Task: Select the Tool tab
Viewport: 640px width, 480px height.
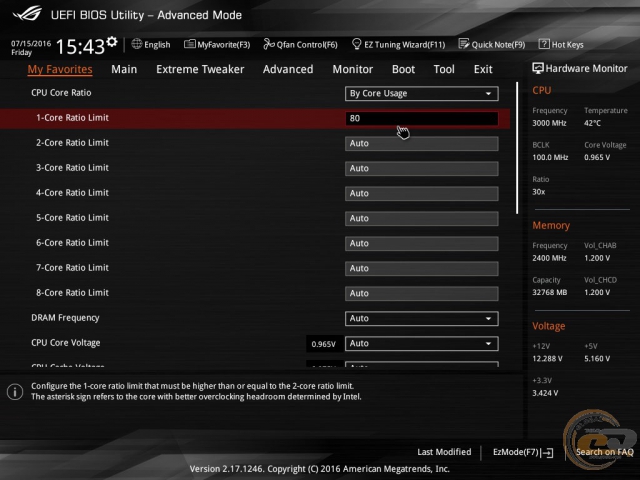Action: coord(444,69)
